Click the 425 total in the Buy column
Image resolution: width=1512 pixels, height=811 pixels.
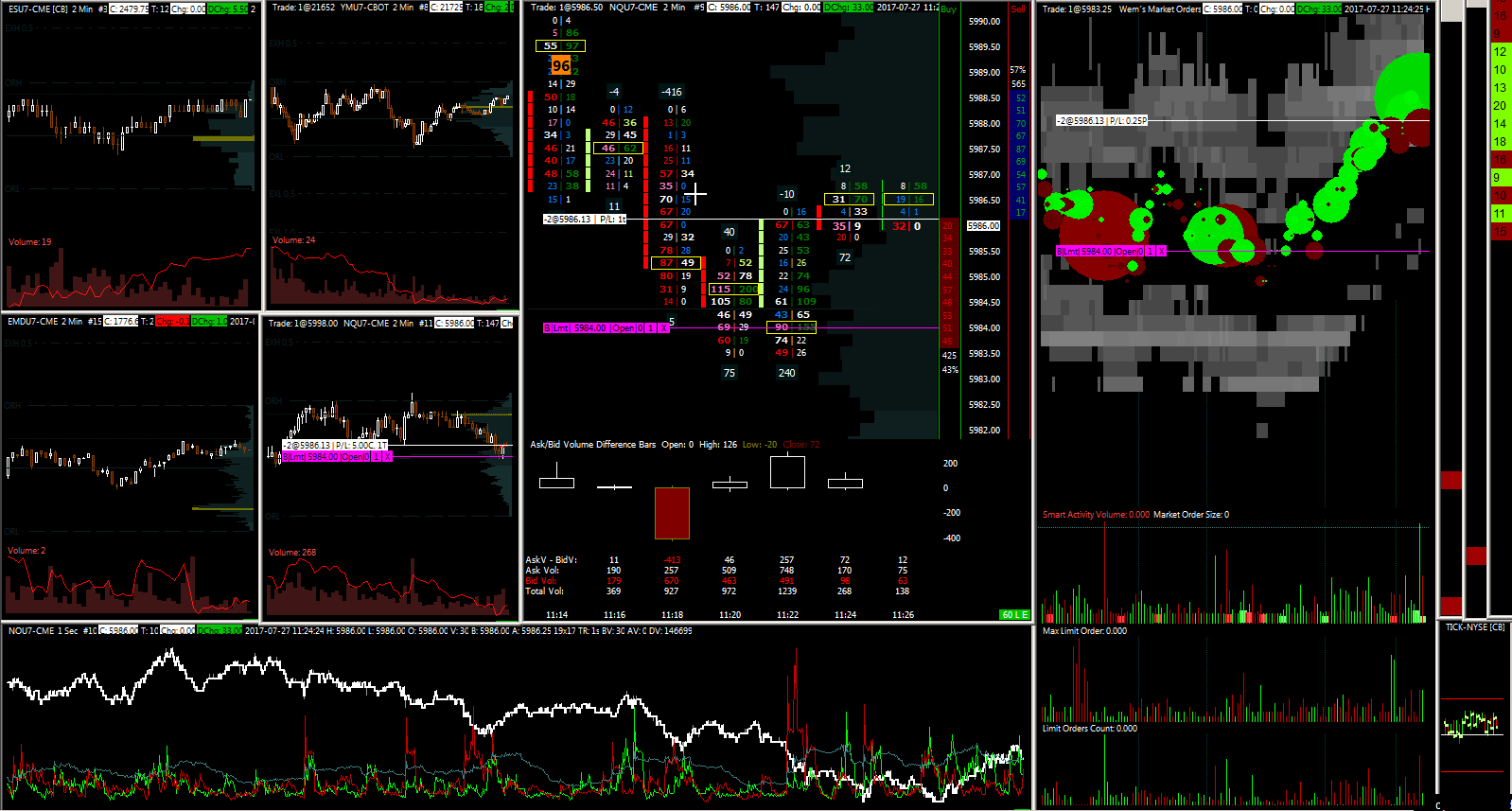(x=949, y=356)
